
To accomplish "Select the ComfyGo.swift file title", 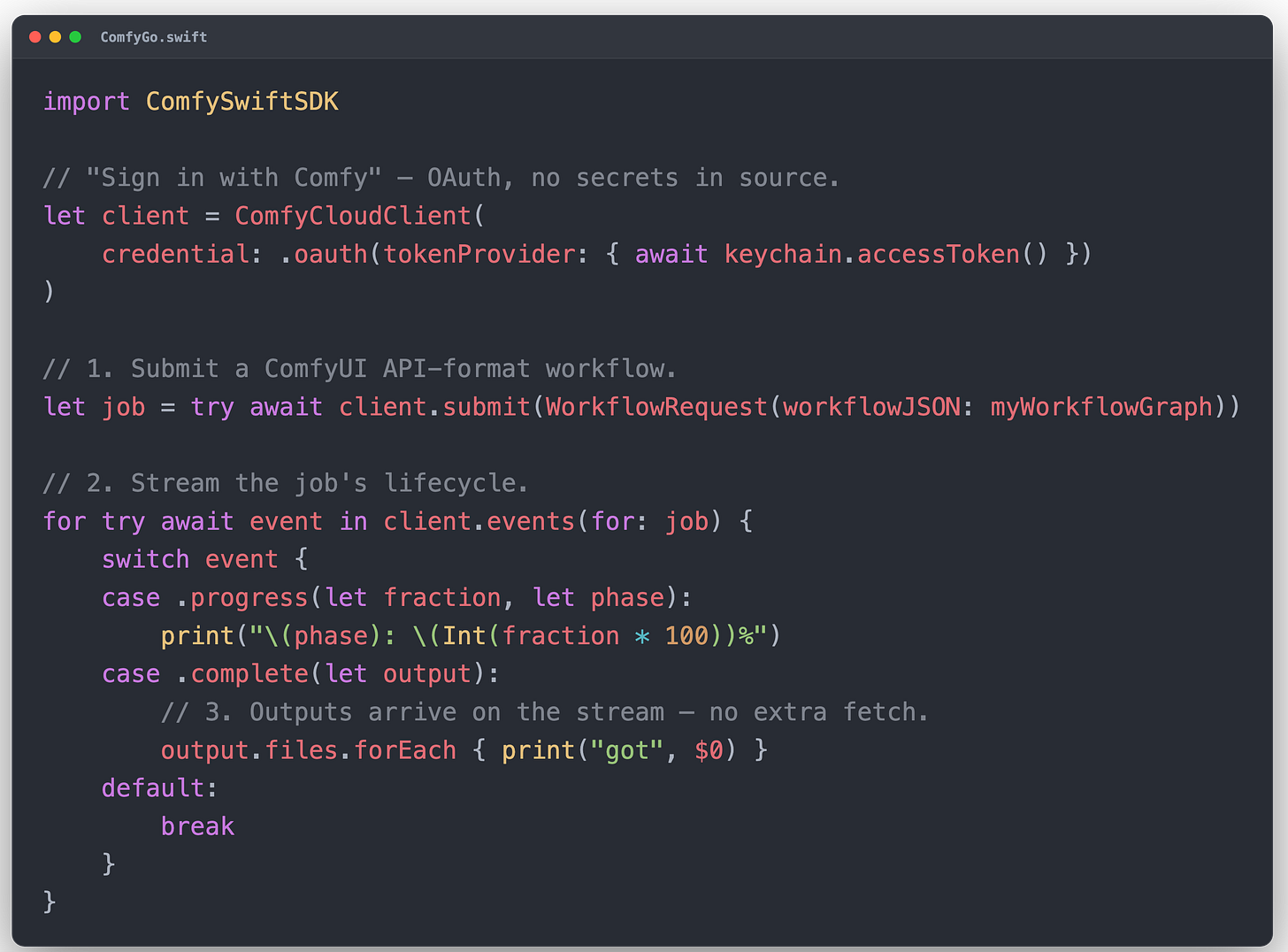I will click(x=154, y=37).
